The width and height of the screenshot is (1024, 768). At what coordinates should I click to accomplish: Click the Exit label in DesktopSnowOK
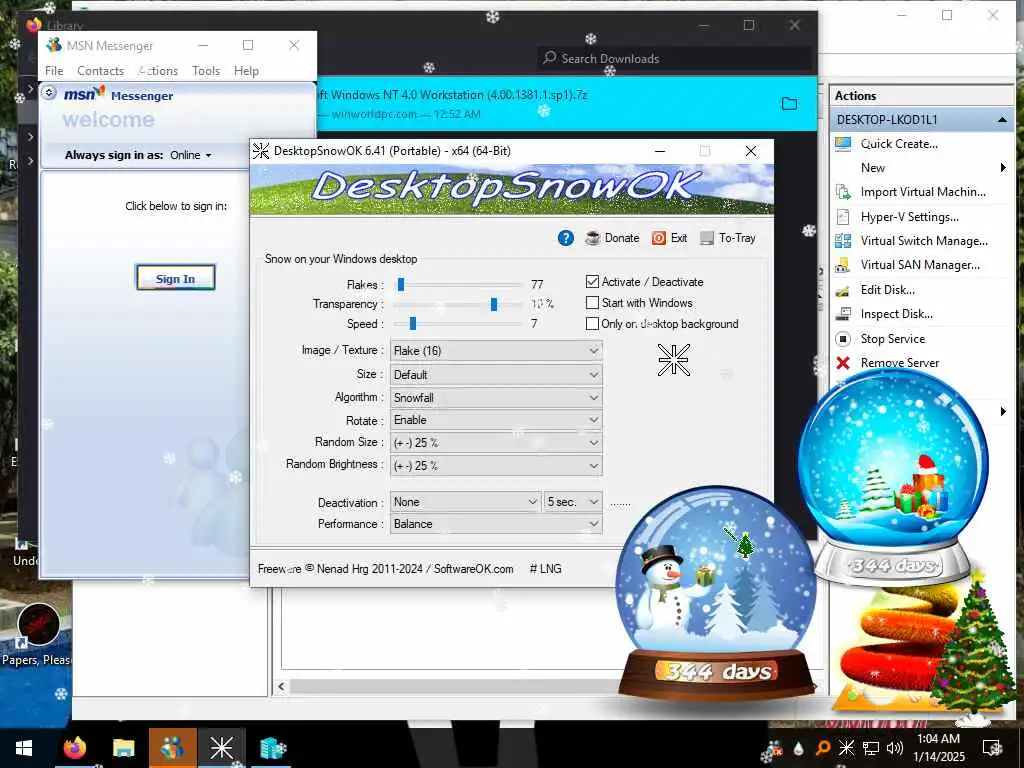[x=679, y=238]
